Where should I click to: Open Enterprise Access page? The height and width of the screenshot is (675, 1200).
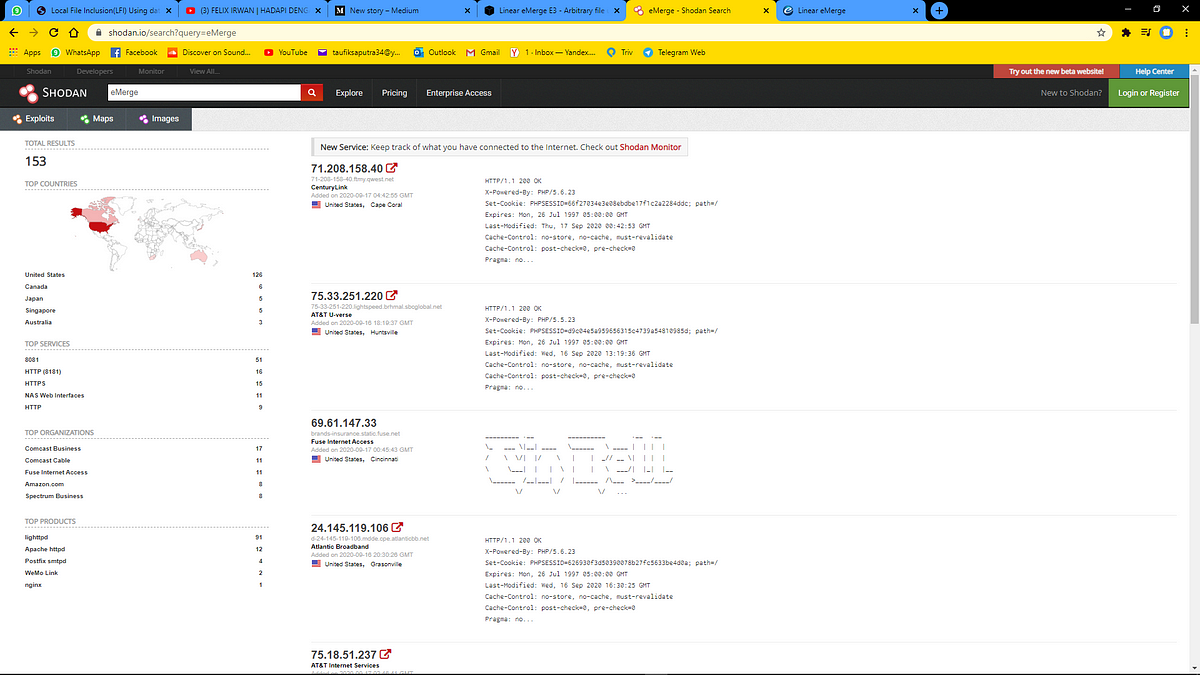tap(459, 93)
